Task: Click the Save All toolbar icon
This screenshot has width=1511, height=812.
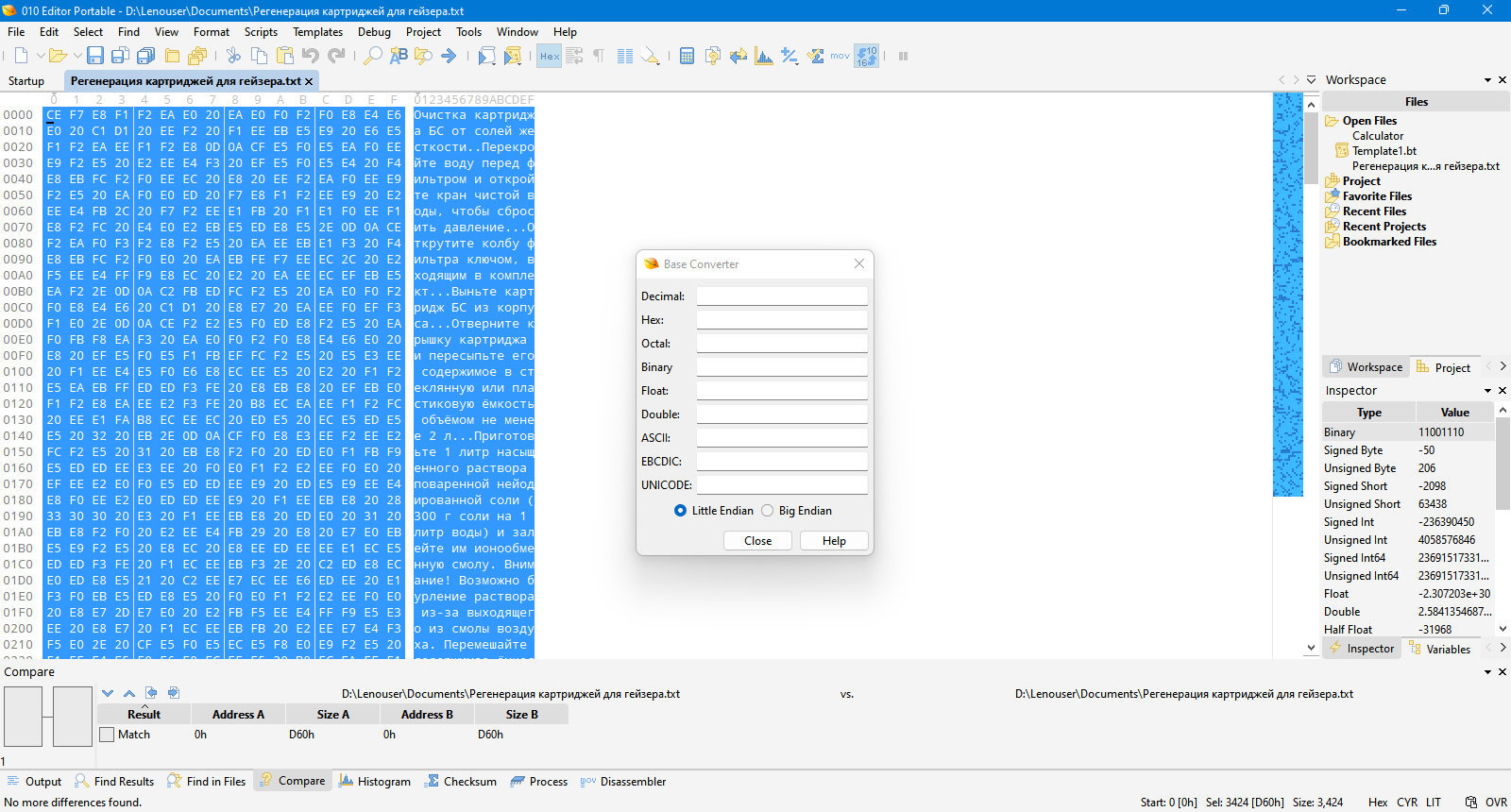Action: coord(146,56)
